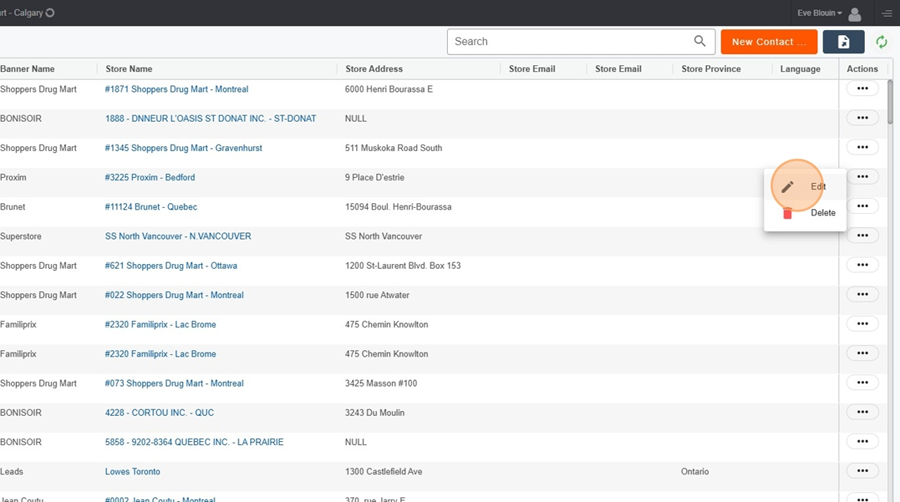The image size is (900, 502).
Task: Open actions menu for SS North Vancouver row
Action: 862,235
